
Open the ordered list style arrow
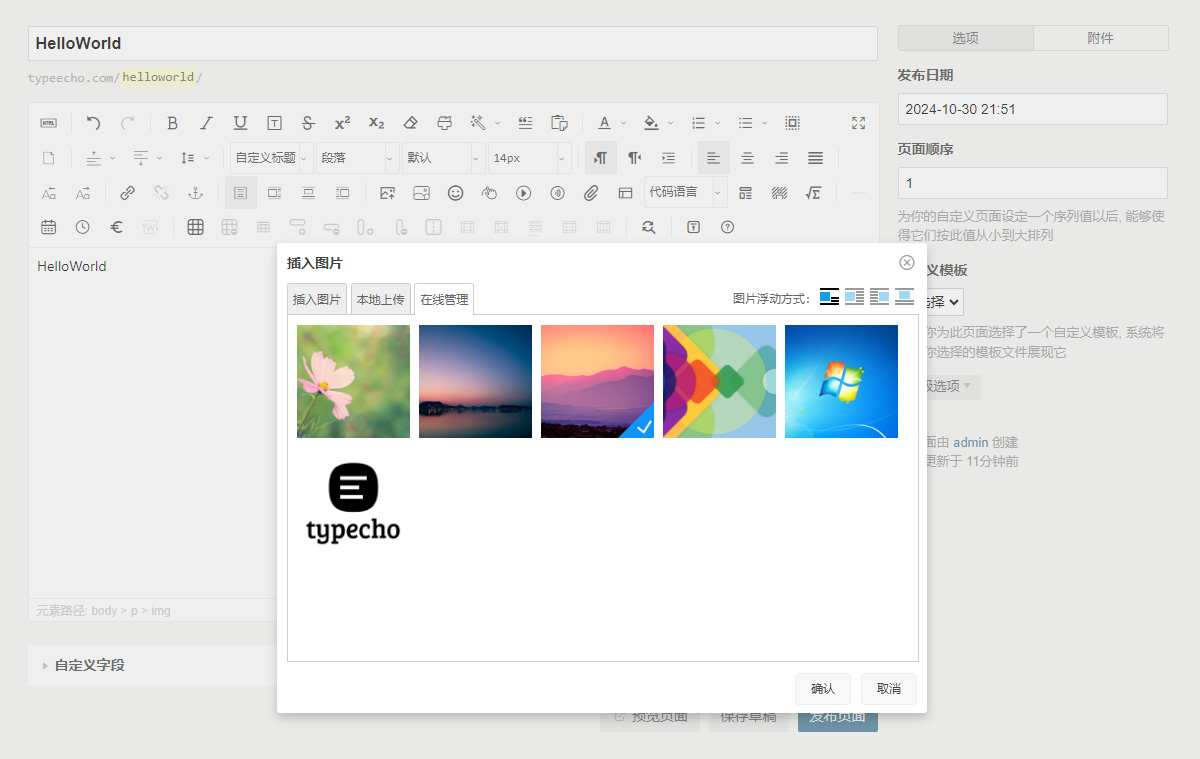click(x=716, y=123)
